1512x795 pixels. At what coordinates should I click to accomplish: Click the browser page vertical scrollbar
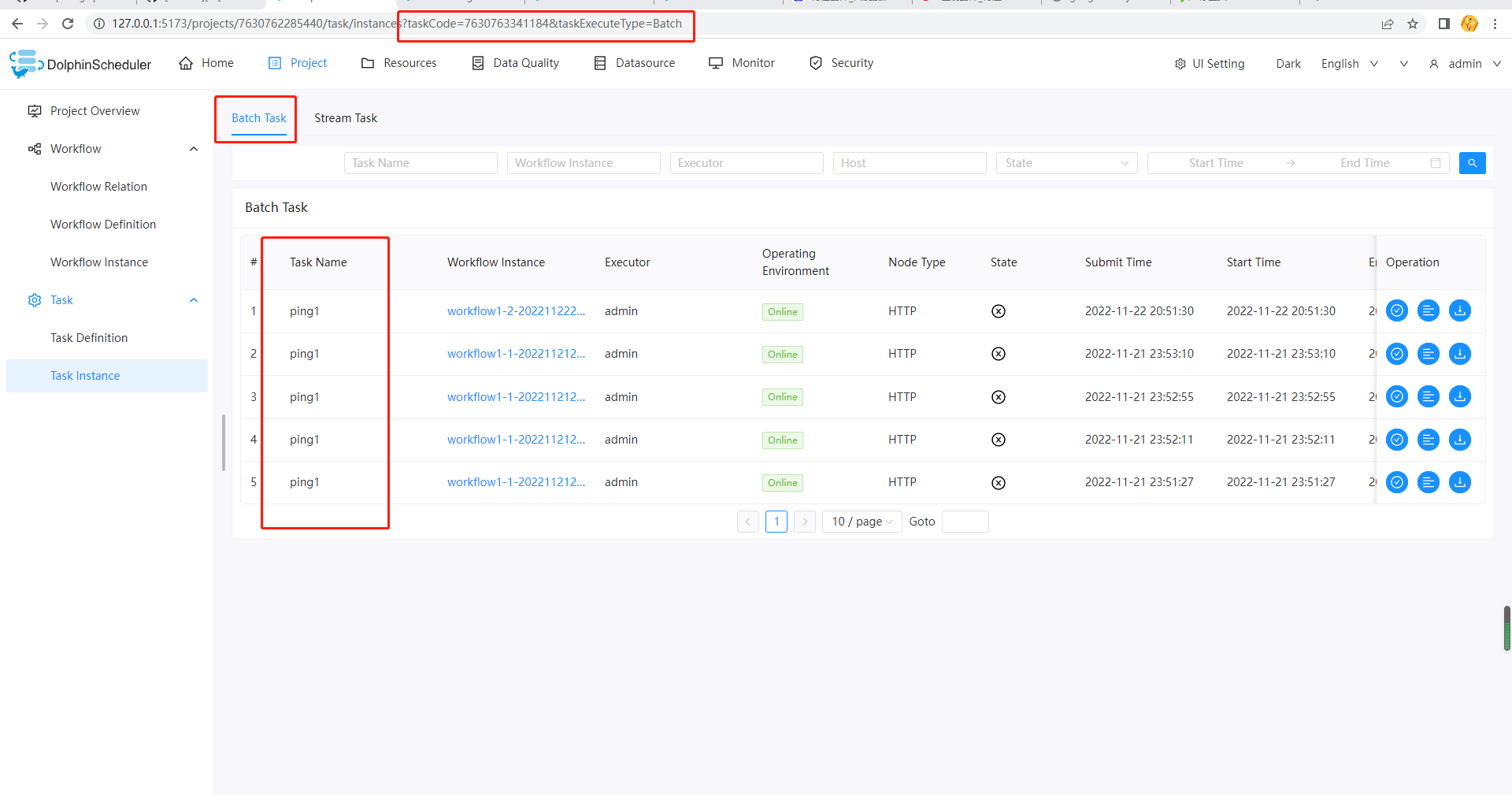coord(1506,628)
